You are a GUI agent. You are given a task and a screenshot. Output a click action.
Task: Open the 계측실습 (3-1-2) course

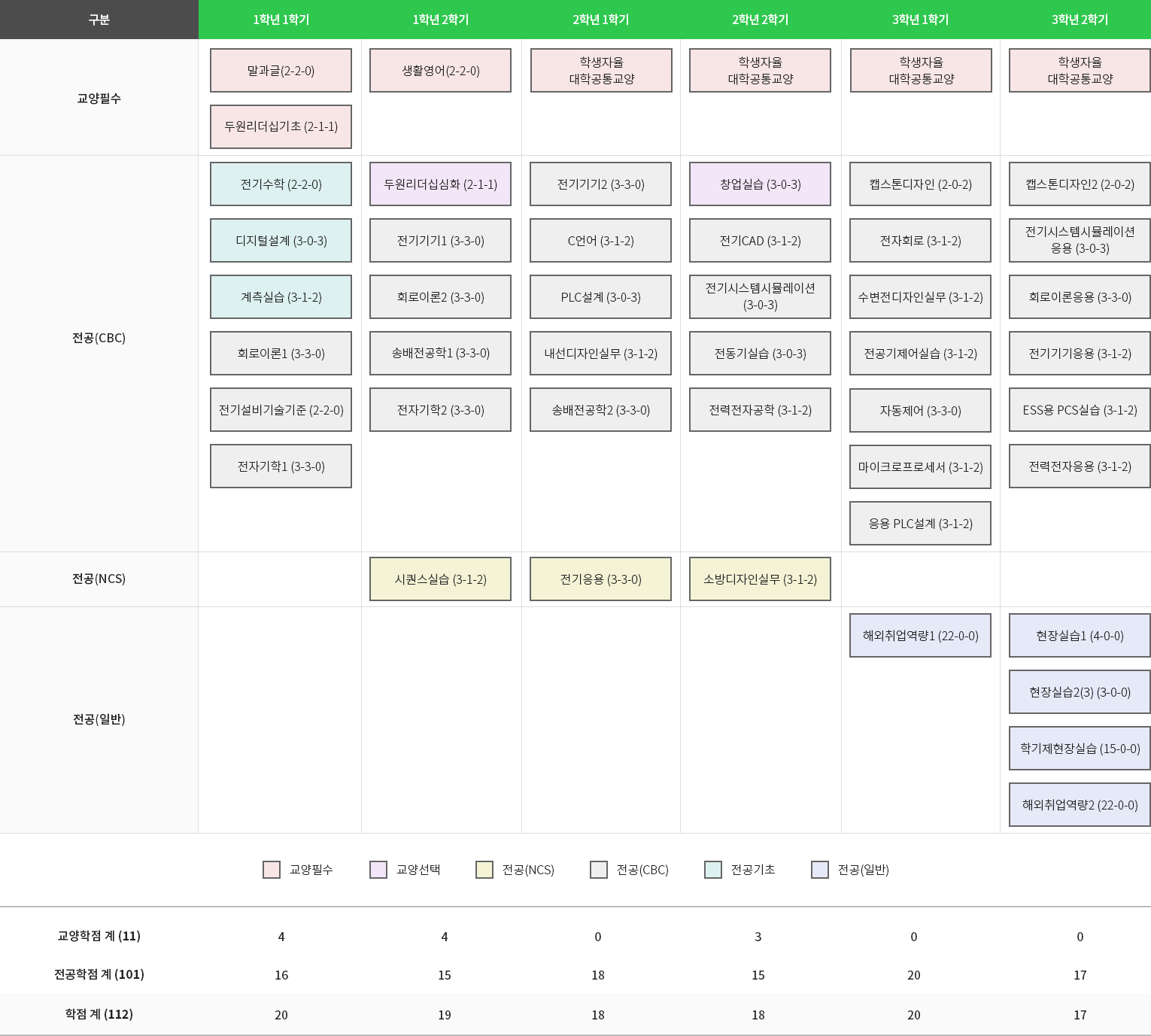coord(281,297)
